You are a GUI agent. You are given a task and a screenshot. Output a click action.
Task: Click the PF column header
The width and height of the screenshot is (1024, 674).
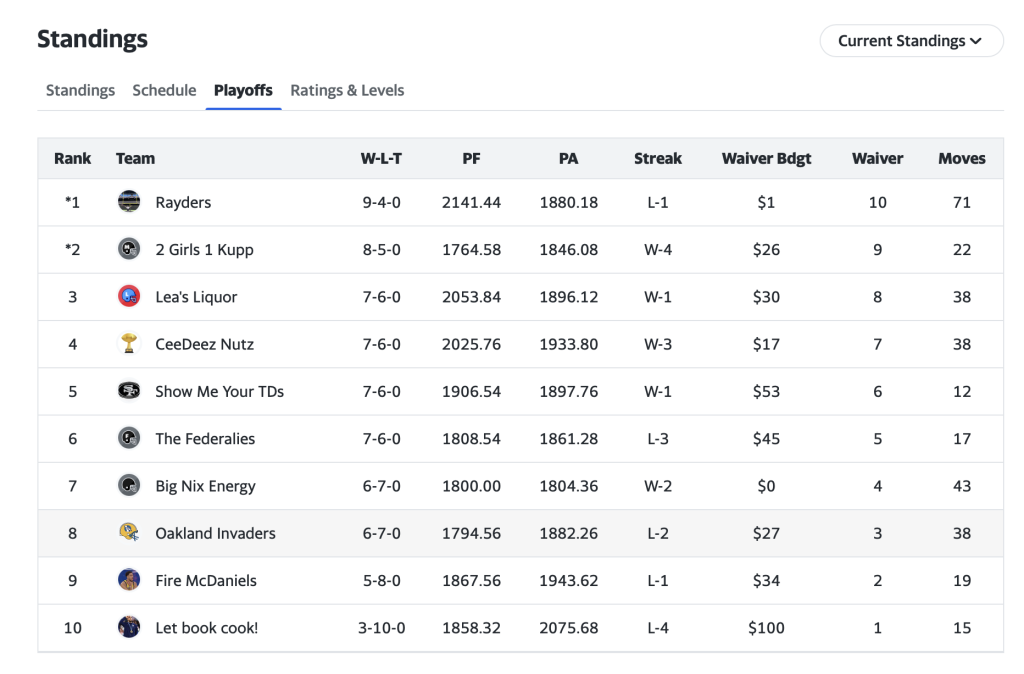click(471, 158)
